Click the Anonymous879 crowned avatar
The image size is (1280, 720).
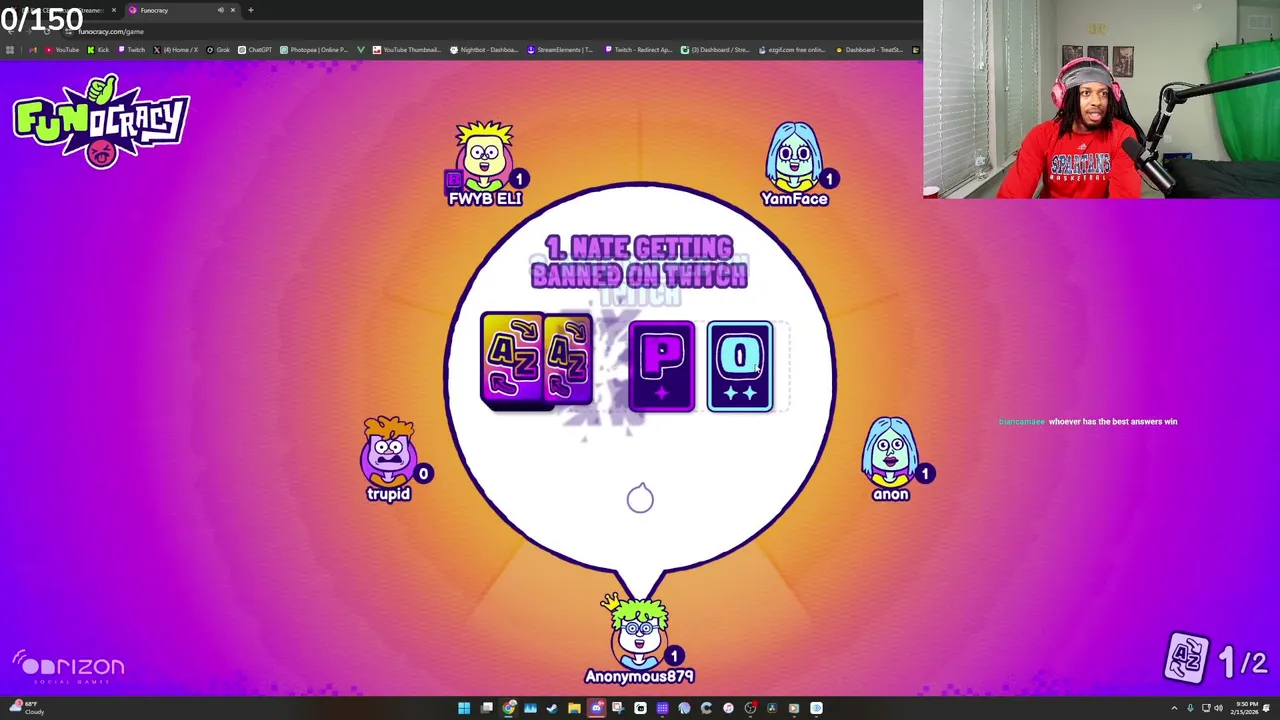pos(639,631)
